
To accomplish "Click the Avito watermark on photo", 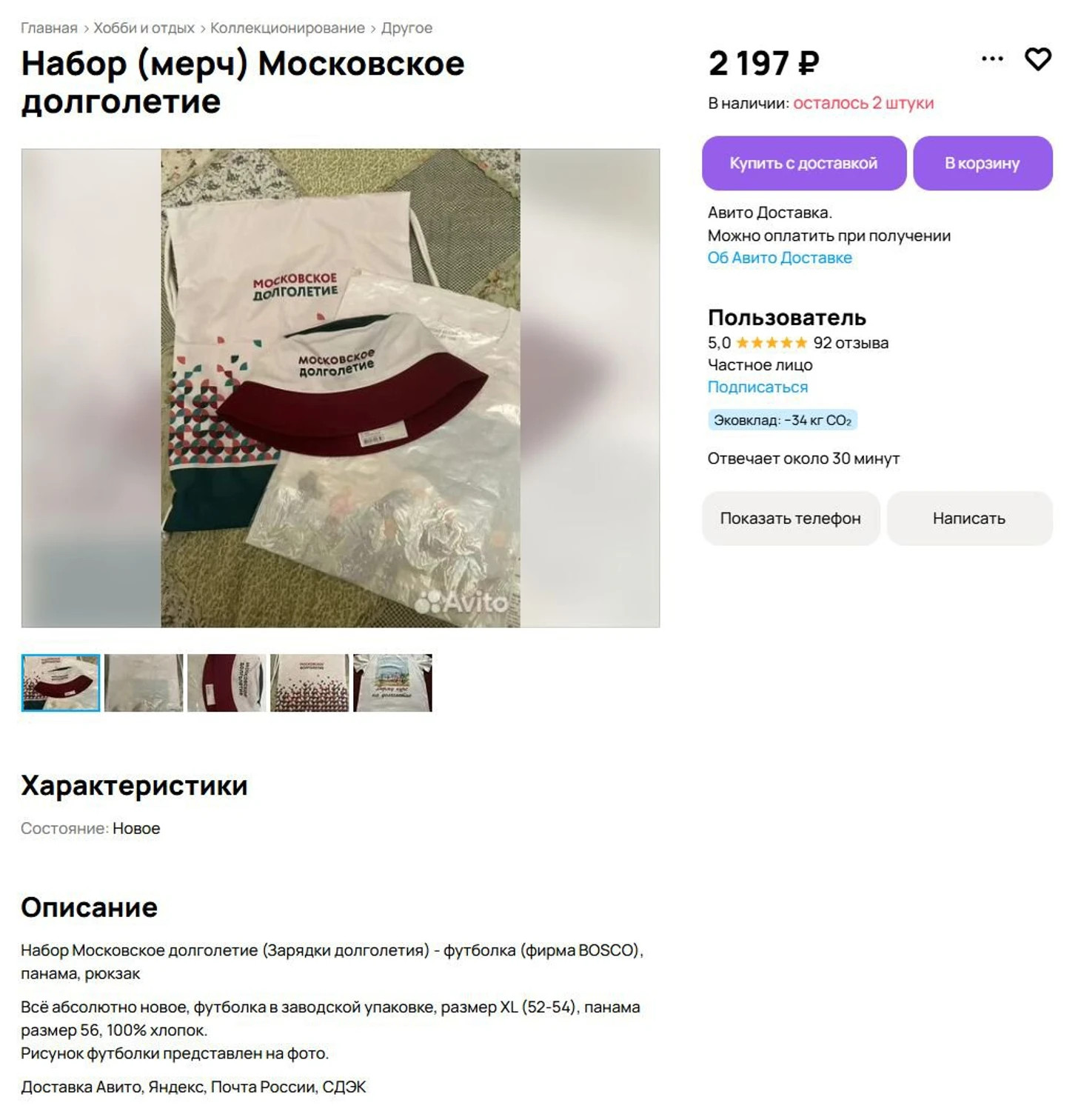I will pos(461,602).
